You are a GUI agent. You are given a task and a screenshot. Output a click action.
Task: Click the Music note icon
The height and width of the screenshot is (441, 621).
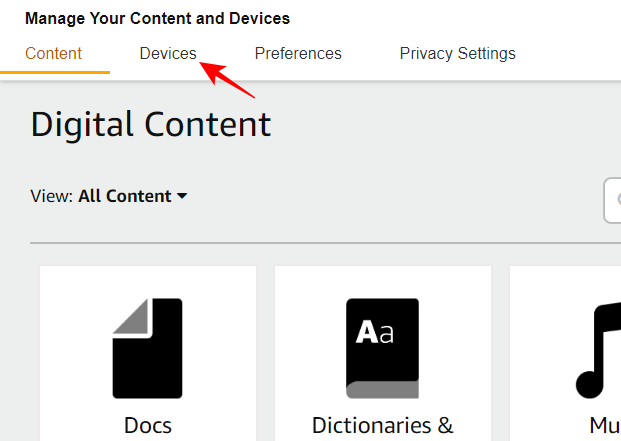[x=598, y=350]
